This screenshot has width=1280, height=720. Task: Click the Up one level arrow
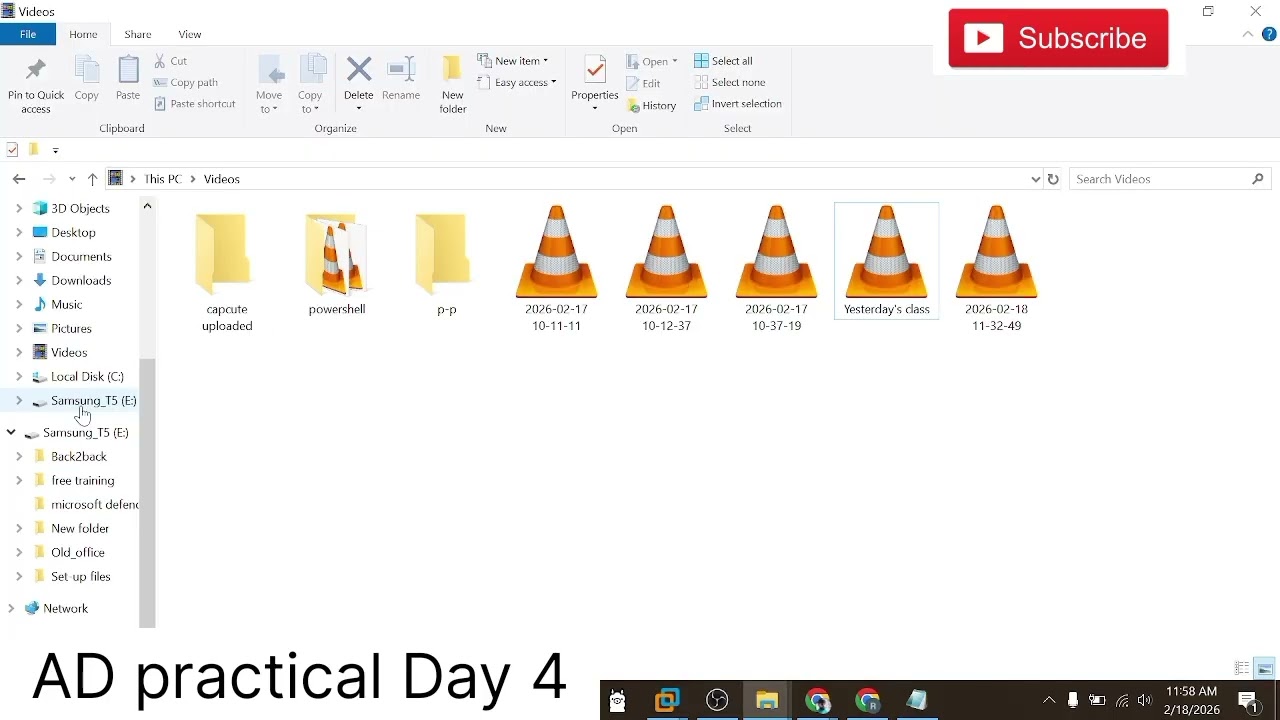tap(92, 179)
